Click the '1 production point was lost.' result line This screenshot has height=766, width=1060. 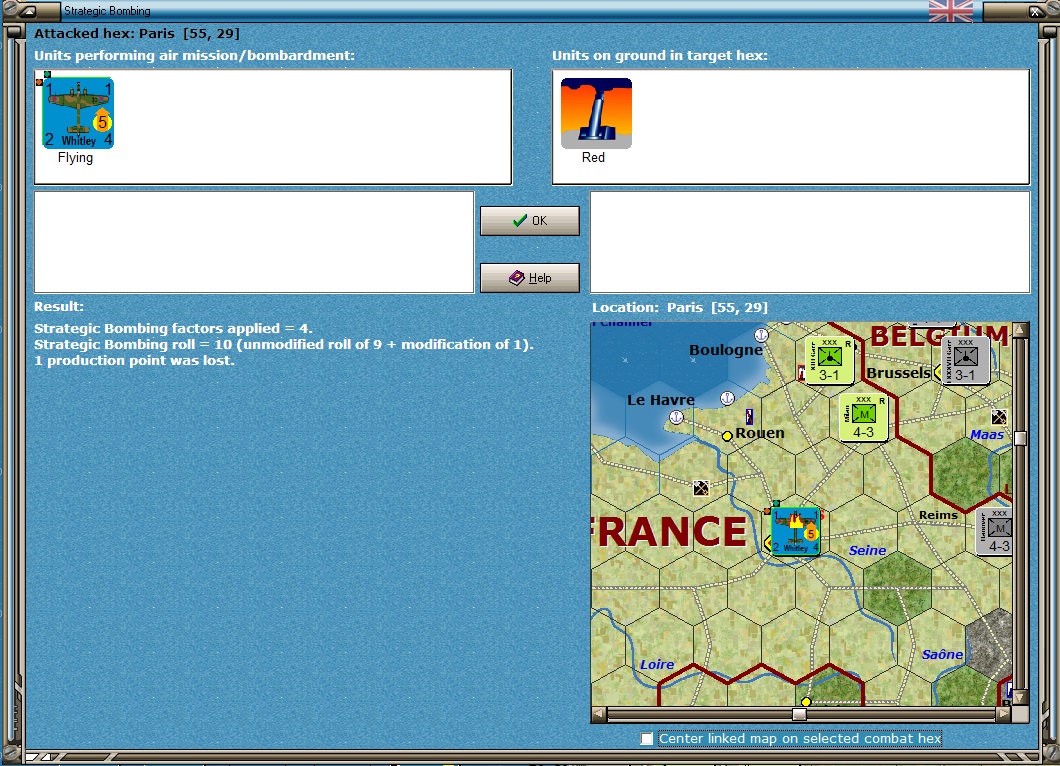click(x=134, y=360)
